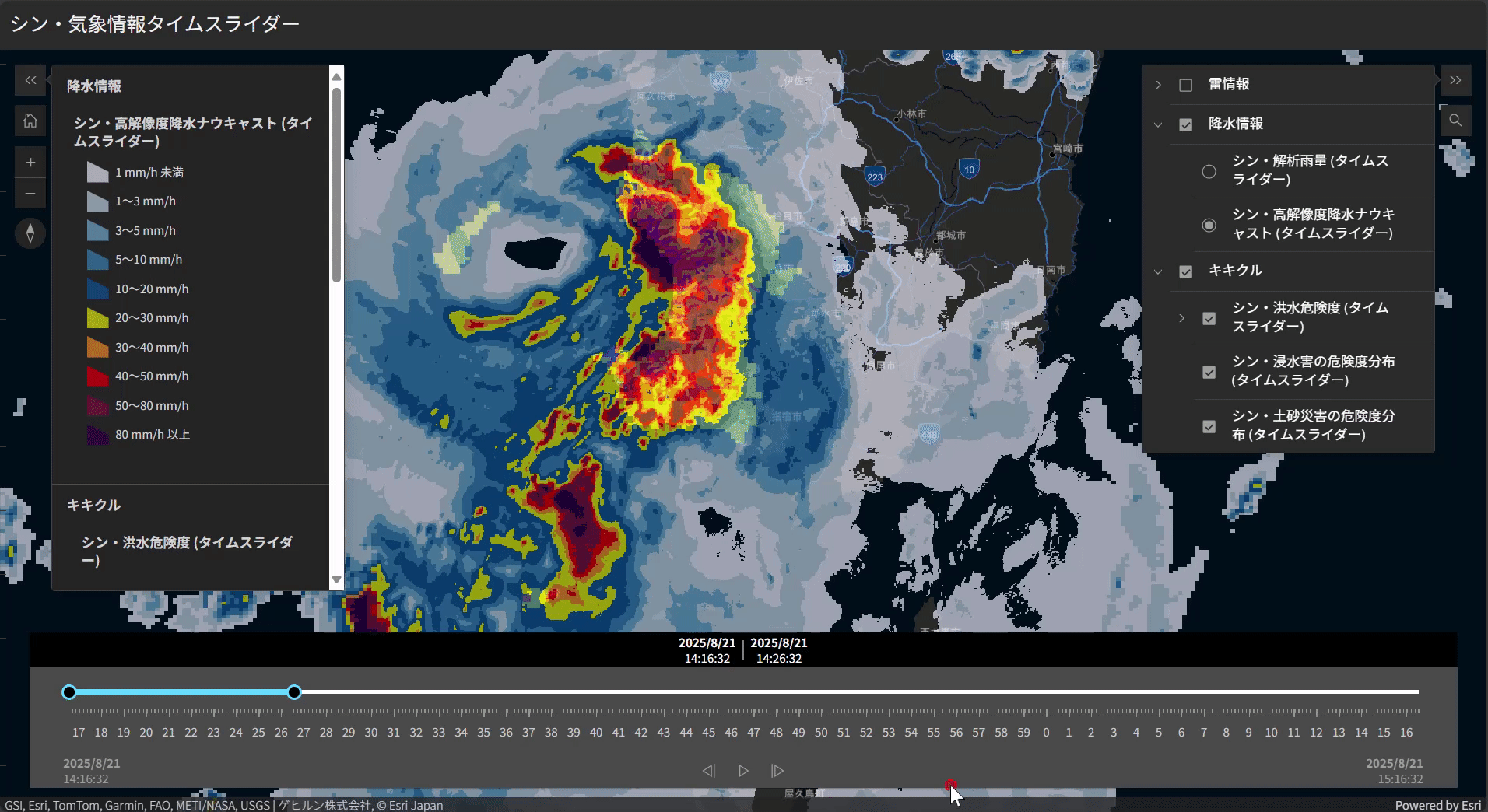Reset map orientation with compass
The height and width of the screenshot is (812, 1488).
[x=30, y=233]
